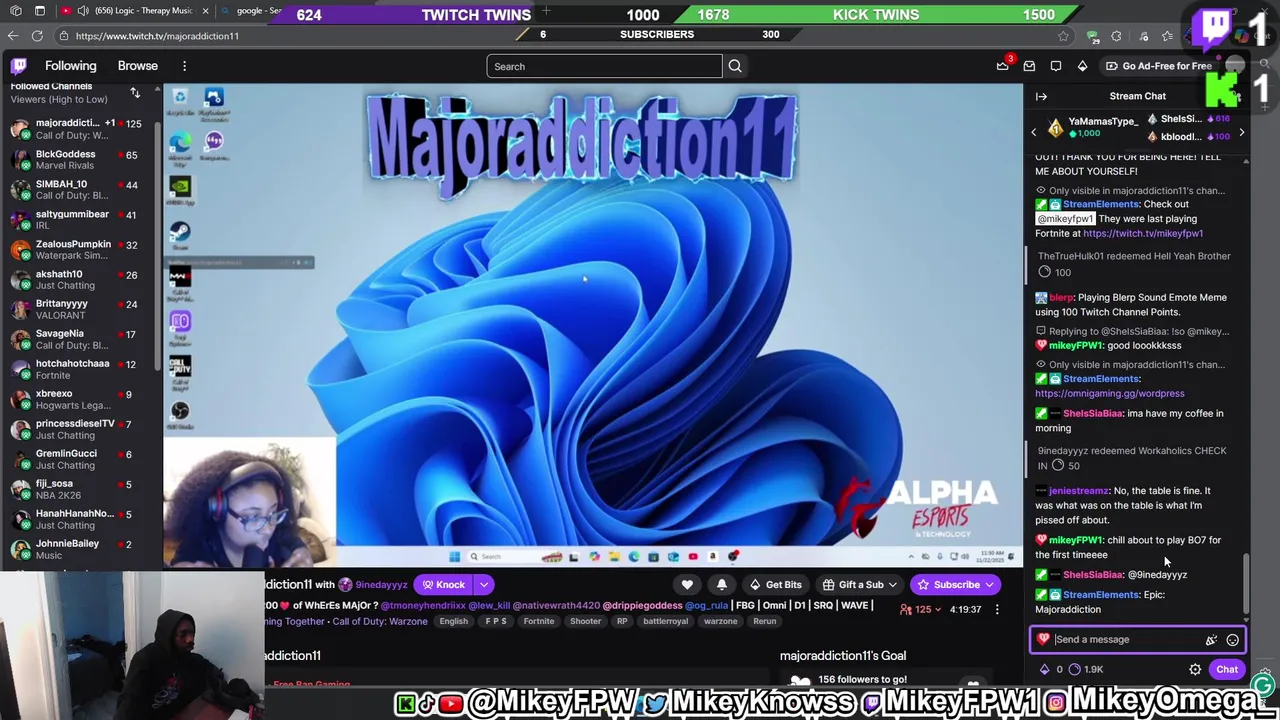Click the Knock button

(443, 585)
